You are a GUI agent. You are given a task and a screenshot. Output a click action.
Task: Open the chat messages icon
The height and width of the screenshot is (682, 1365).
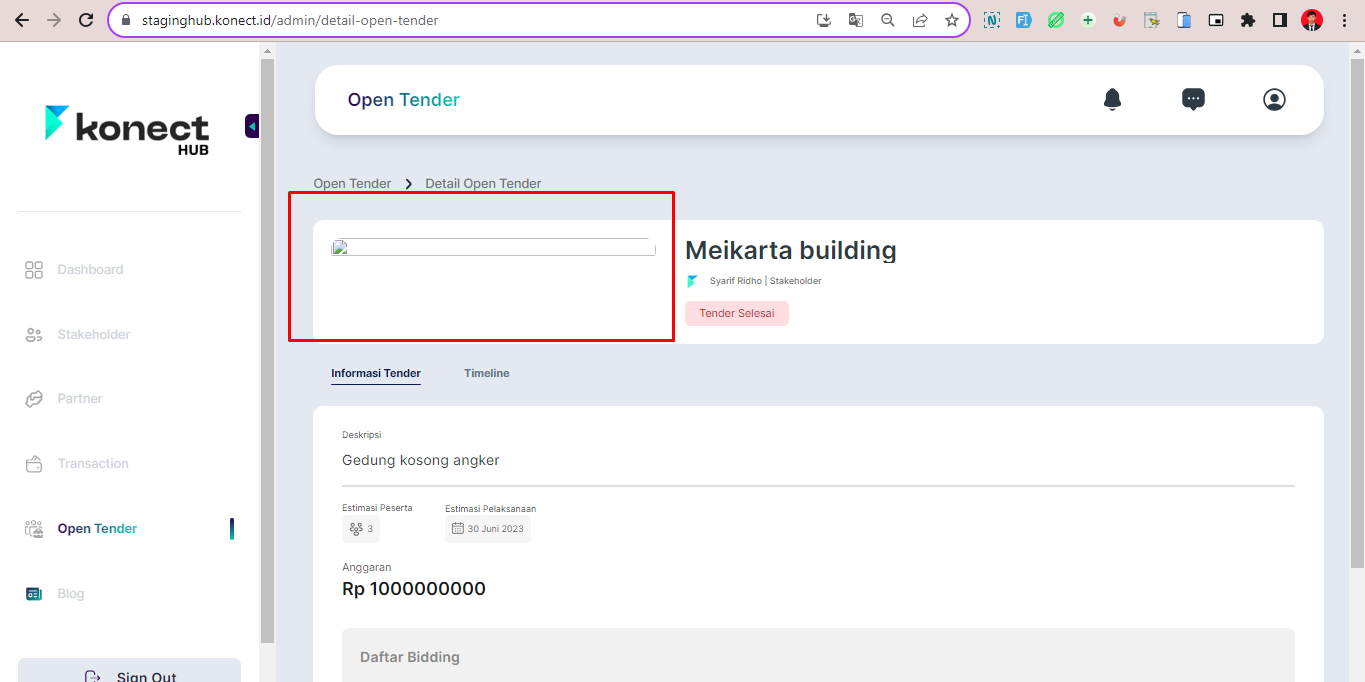tap(1193, 99)
